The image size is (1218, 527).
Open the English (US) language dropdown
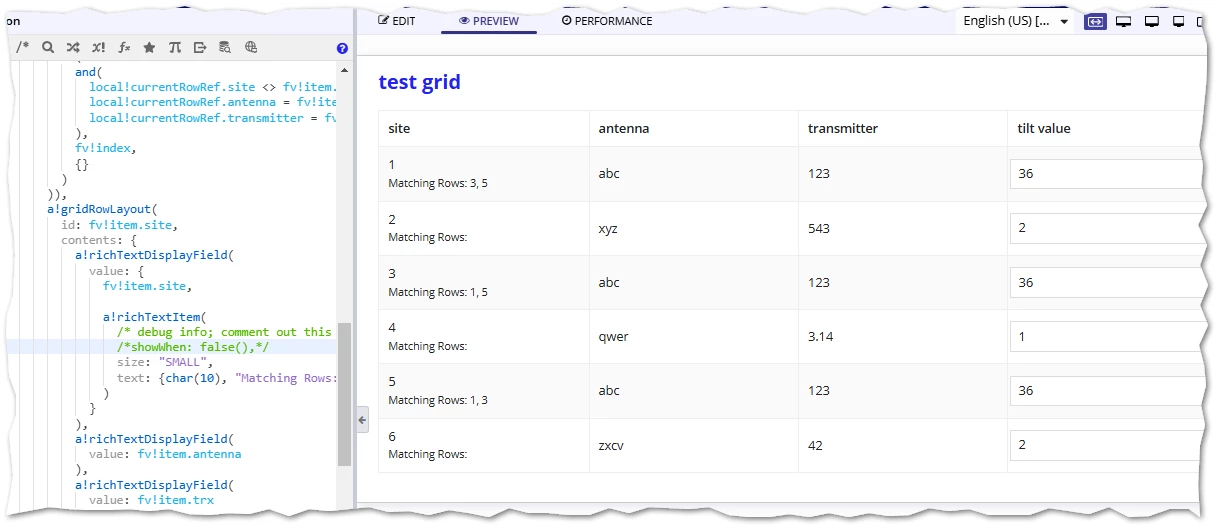[1015, 21]
